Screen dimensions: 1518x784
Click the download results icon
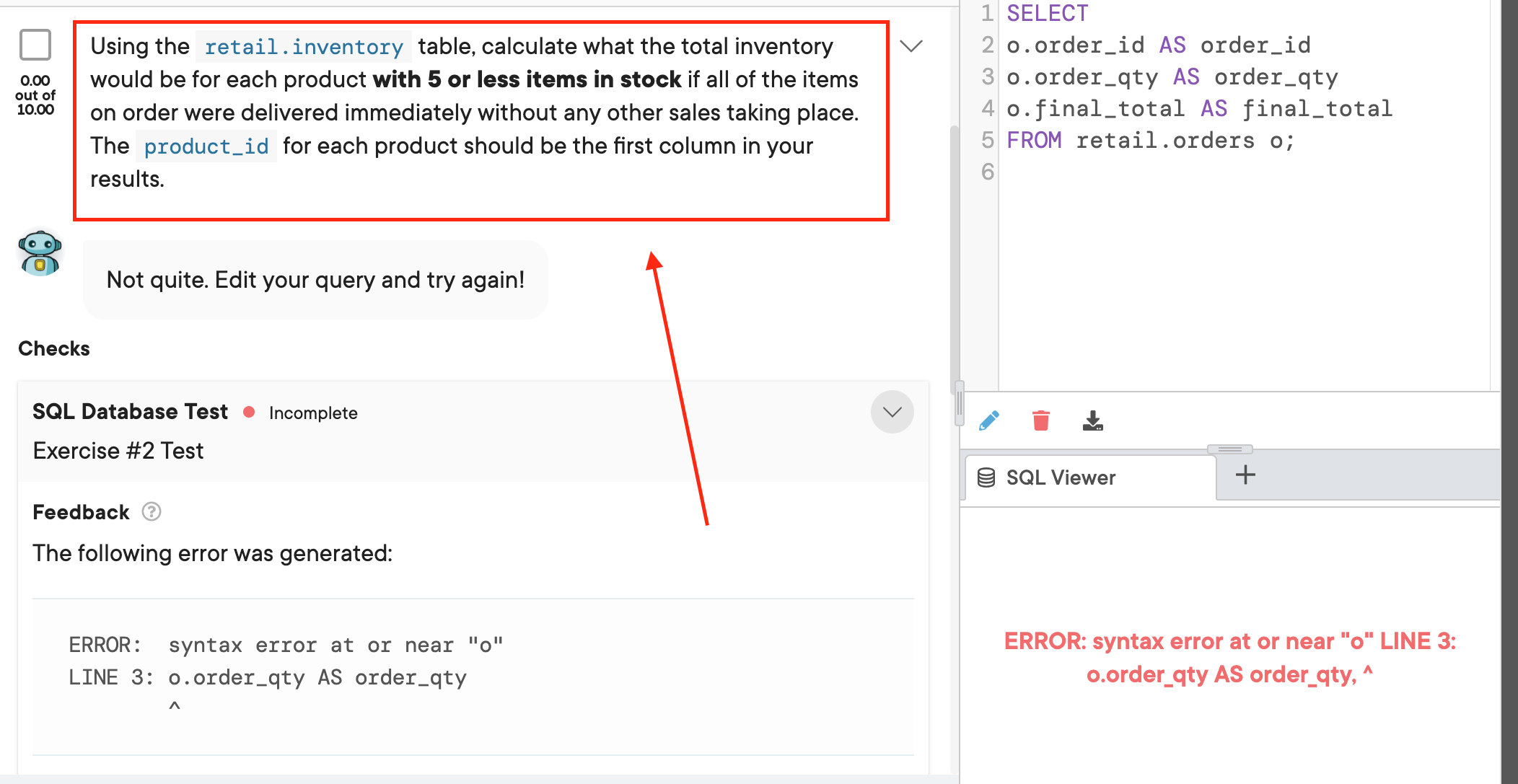[1092, 420]
